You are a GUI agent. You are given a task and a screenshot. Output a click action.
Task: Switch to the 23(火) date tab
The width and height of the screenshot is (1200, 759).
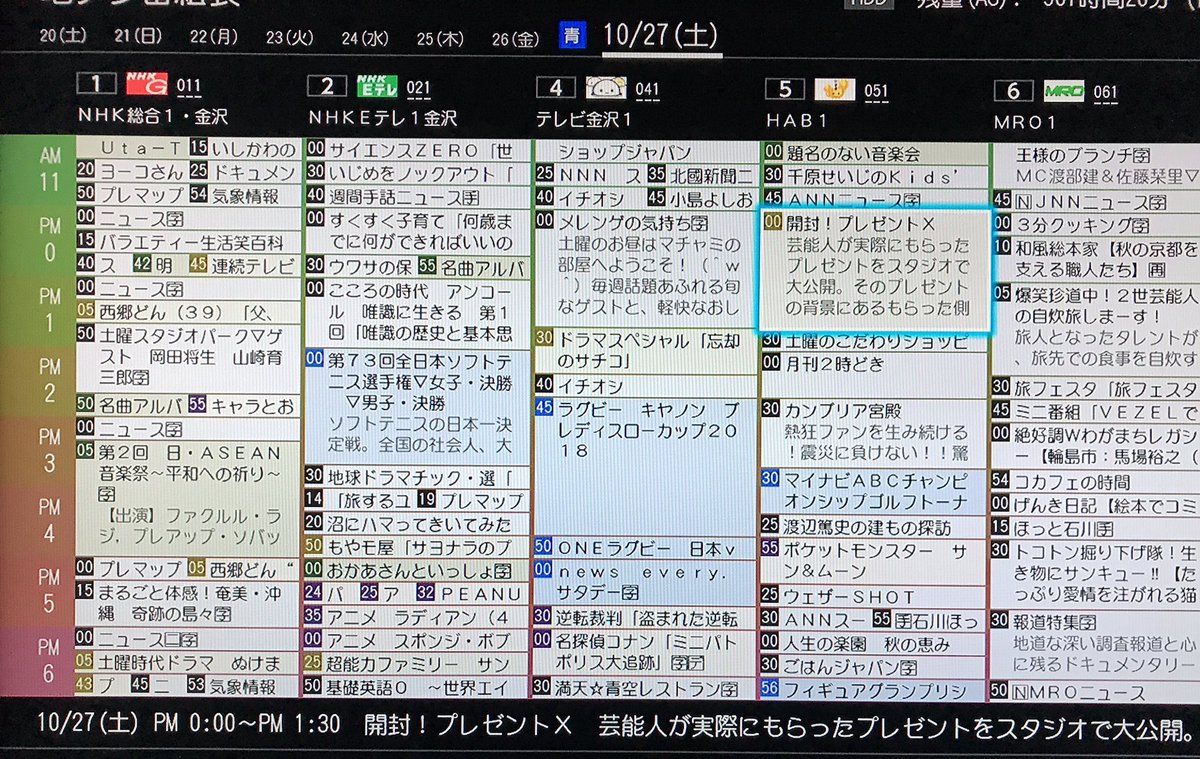290,37
